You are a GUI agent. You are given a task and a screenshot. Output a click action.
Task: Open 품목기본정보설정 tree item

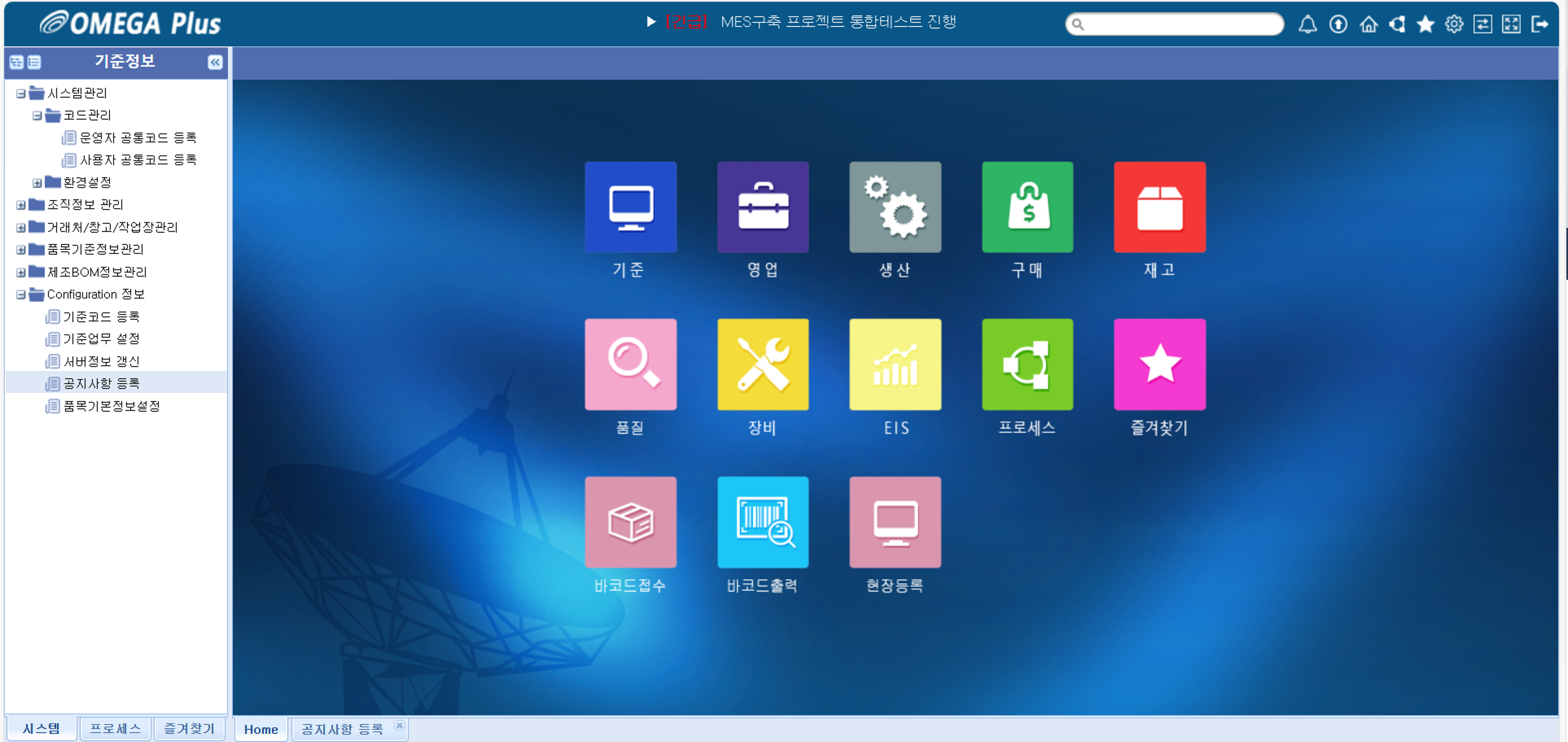[112, 406]
